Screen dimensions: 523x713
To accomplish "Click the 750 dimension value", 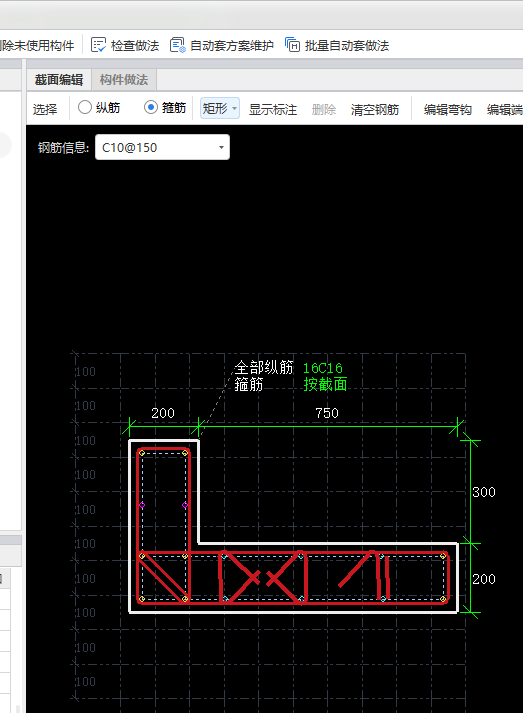I will point(327,413).
